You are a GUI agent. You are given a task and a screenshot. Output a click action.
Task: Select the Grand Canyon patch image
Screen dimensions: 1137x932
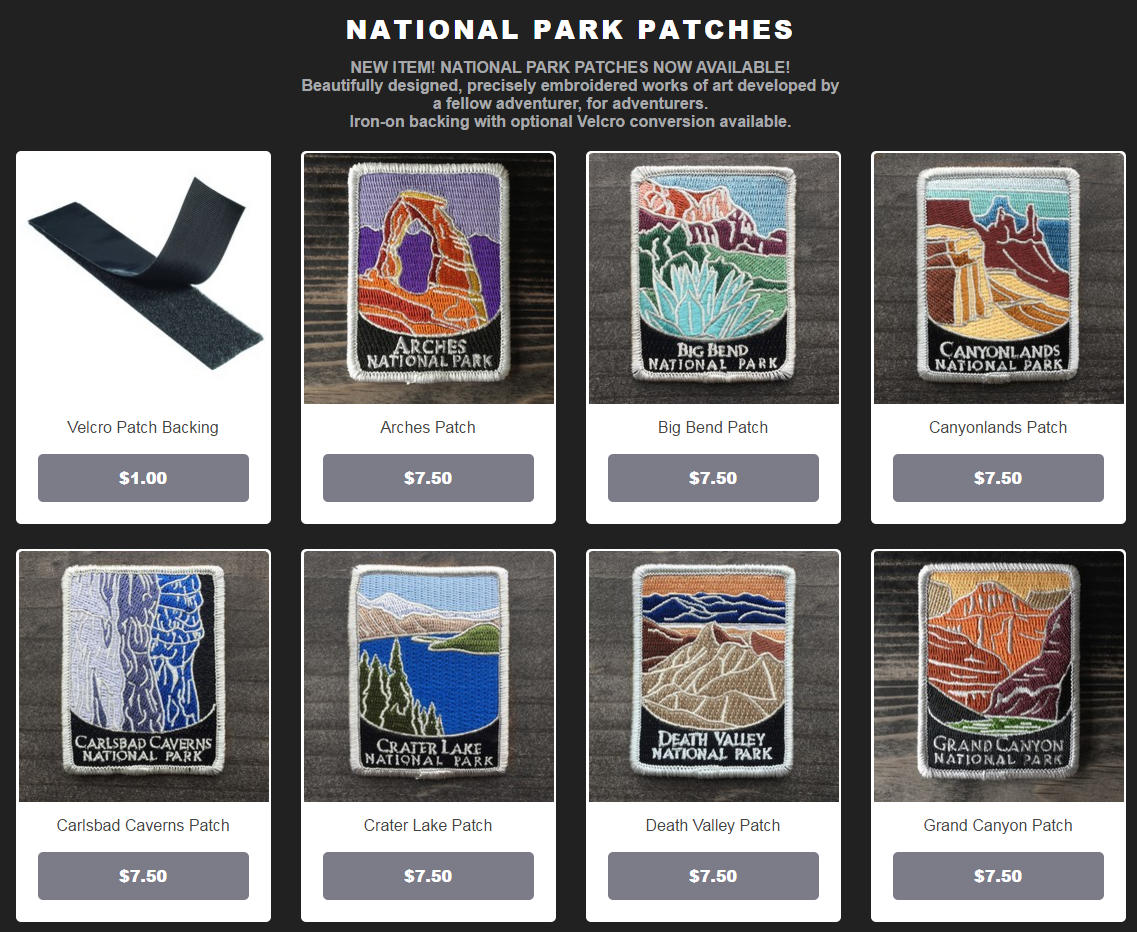[999, 677]
